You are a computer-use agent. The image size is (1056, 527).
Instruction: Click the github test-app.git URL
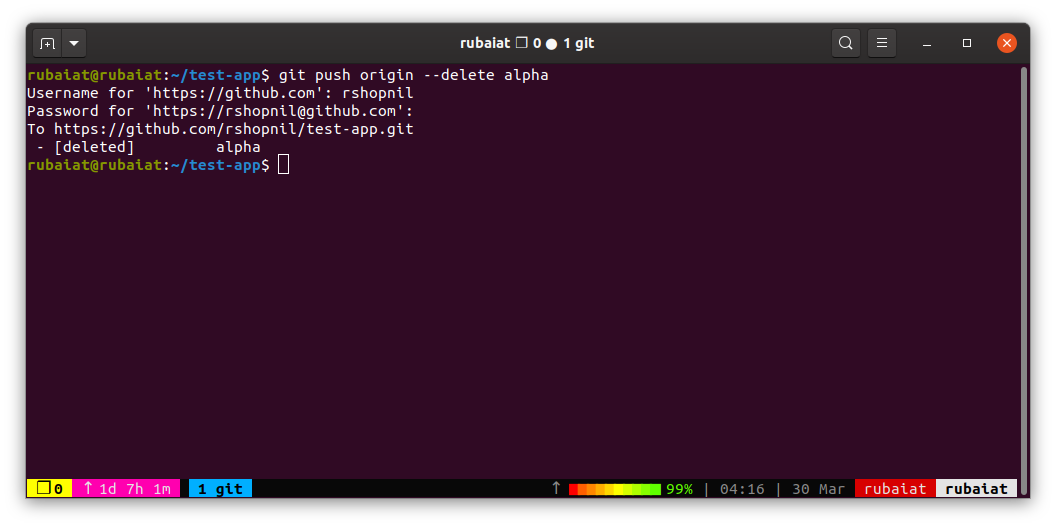234,129
